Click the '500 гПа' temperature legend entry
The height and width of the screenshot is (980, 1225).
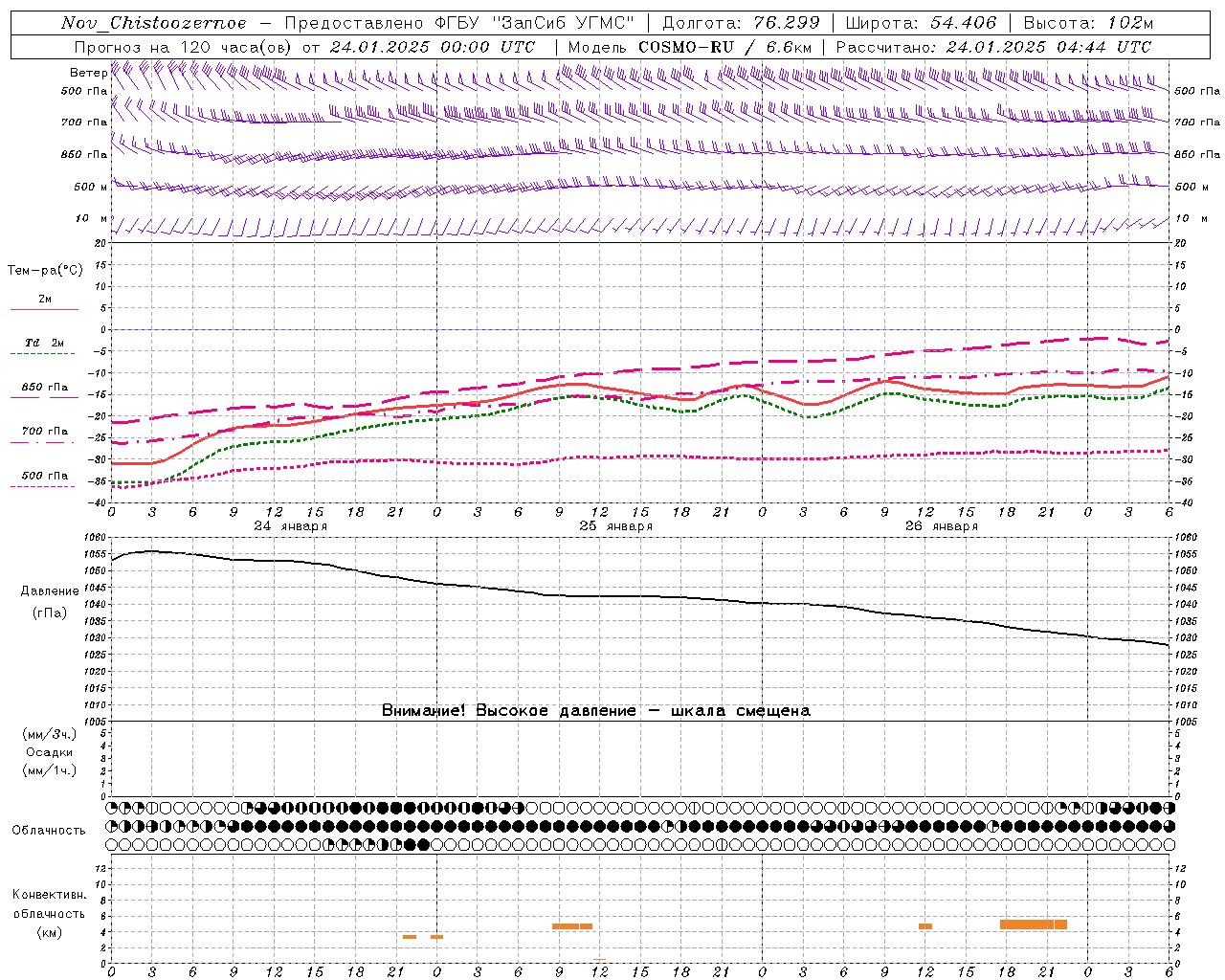[44, 476]
